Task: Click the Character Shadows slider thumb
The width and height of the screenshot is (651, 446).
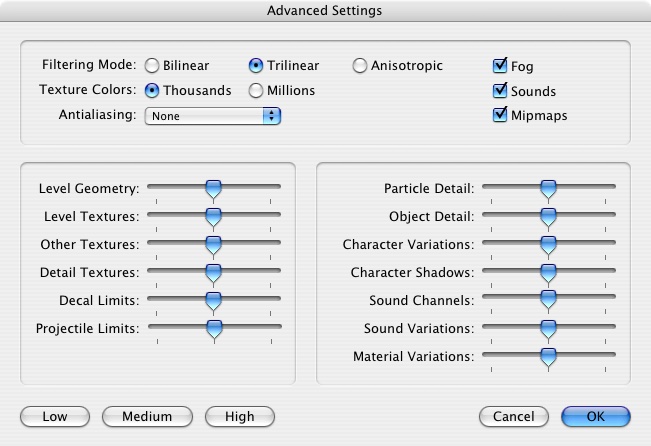Action: (547, 272)
